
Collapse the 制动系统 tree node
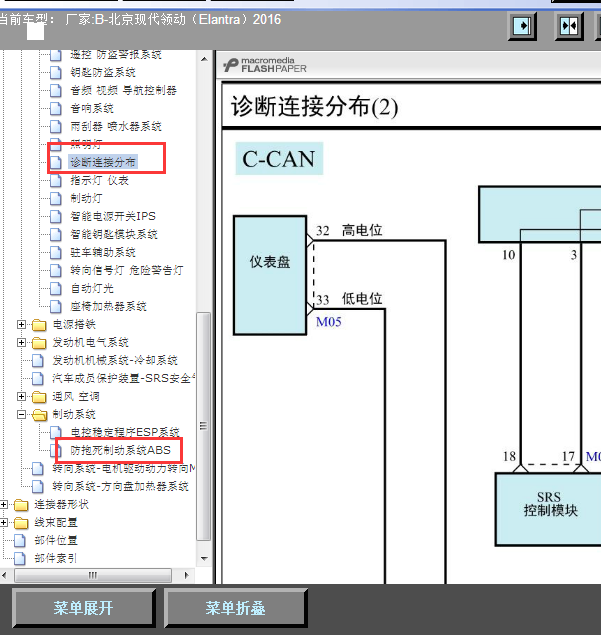tap(21, 414)
